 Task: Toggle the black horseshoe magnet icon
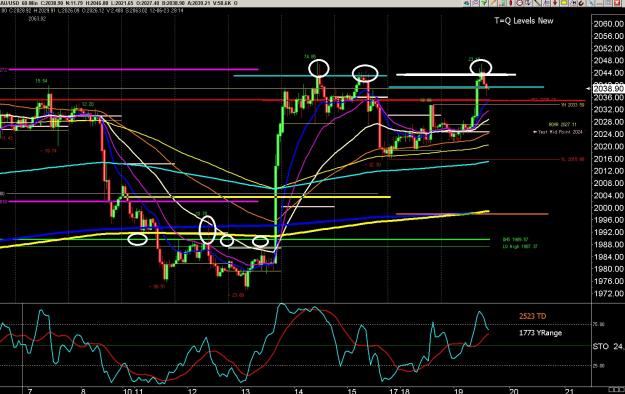pos(581,3)
